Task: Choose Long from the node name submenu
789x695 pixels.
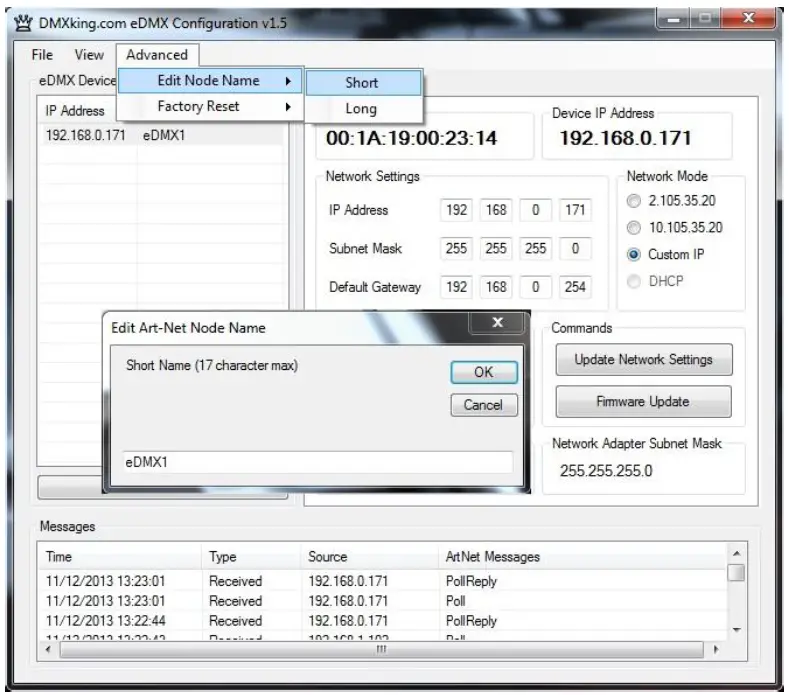Action: click(x=361, y=109)
